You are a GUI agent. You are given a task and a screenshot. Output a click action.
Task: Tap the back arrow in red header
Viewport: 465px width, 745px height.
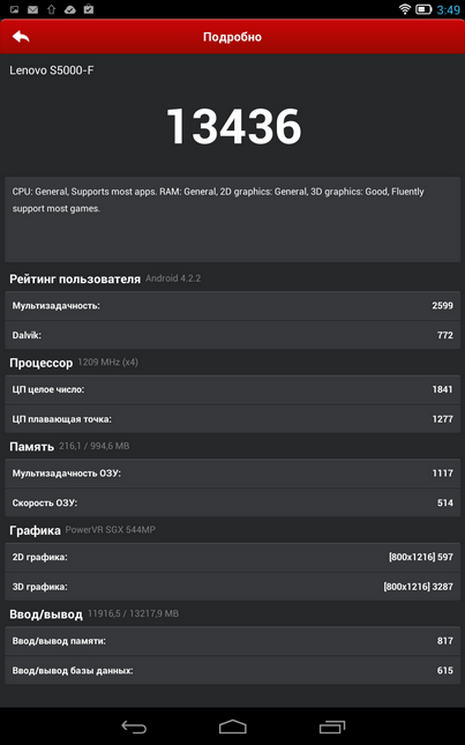(20, 37)
